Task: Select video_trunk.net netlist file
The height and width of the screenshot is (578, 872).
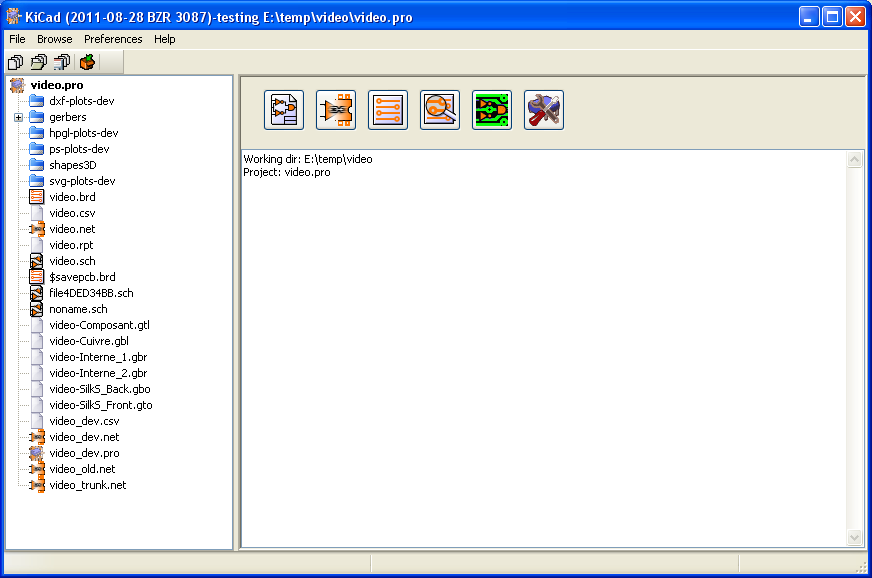Action: click(x=87, y=485)
